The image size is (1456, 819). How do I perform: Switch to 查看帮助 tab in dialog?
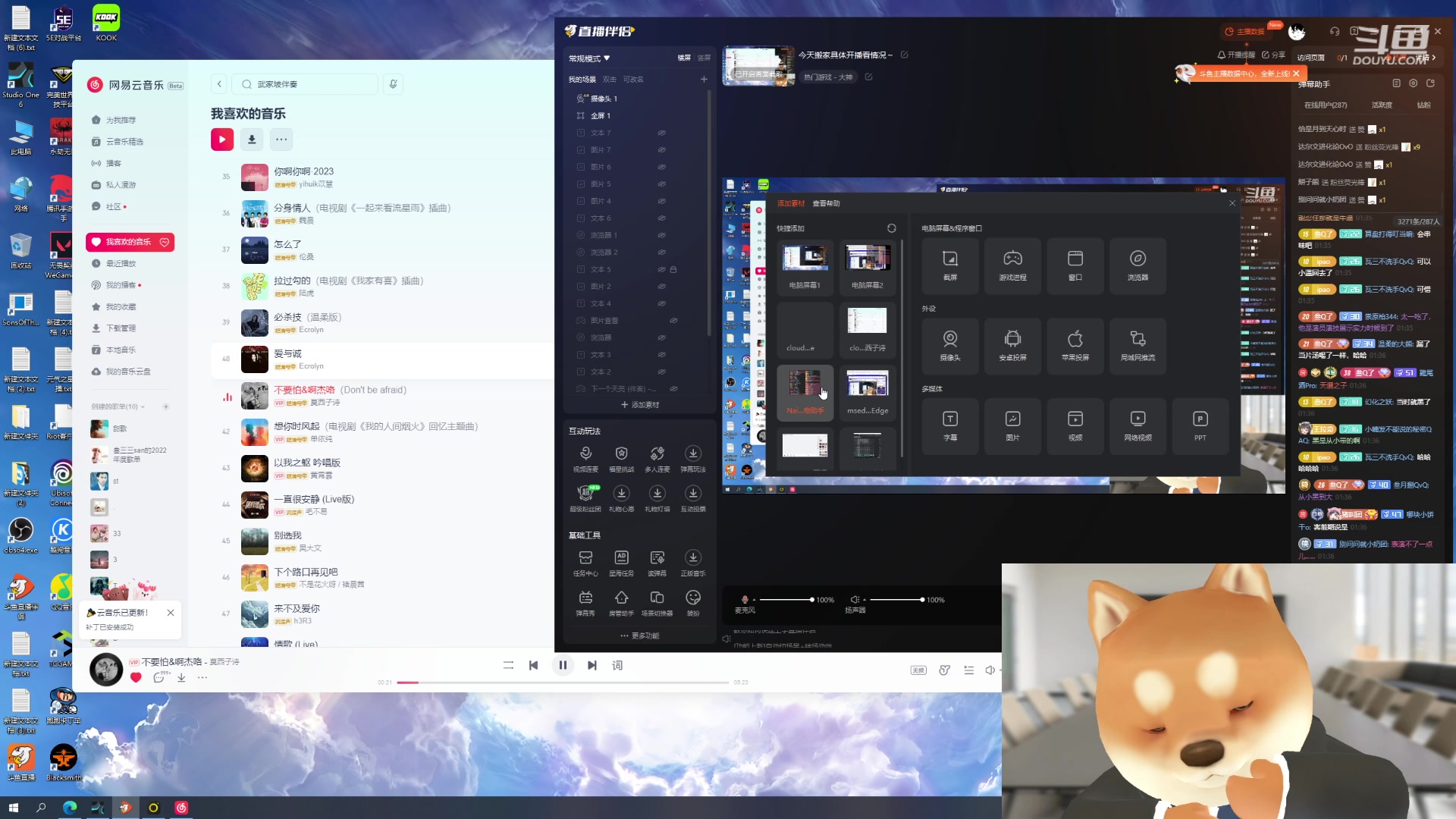pyautogui.click(x=826, y=203)
